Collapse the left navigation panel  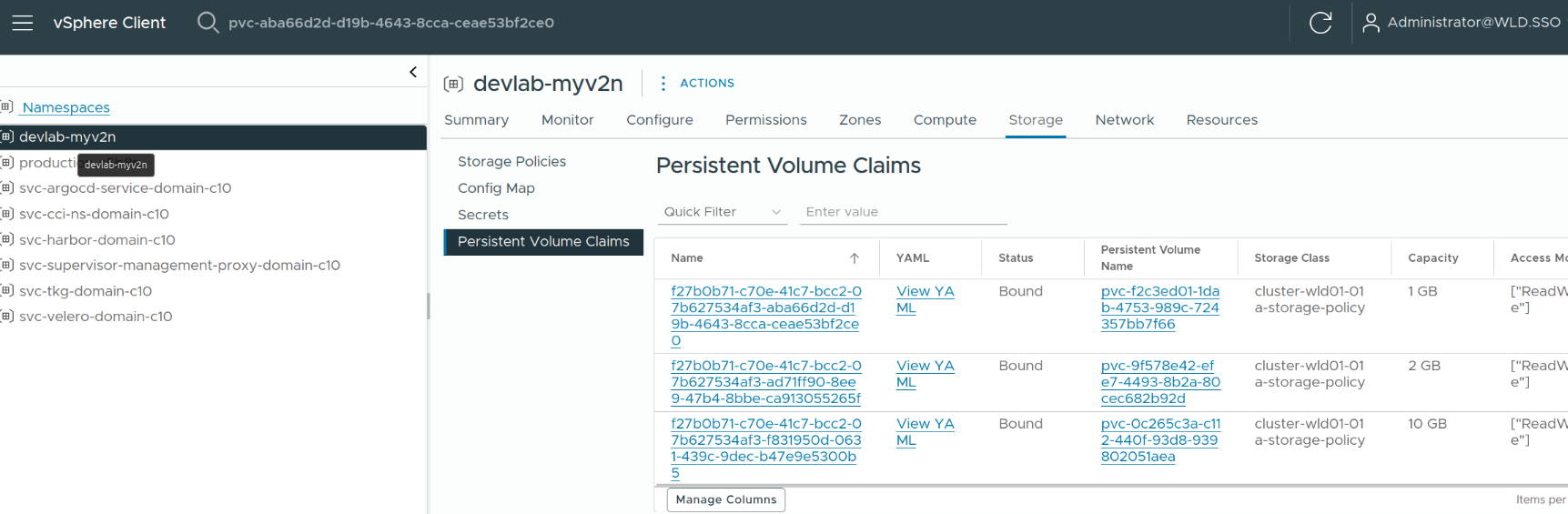413,72
